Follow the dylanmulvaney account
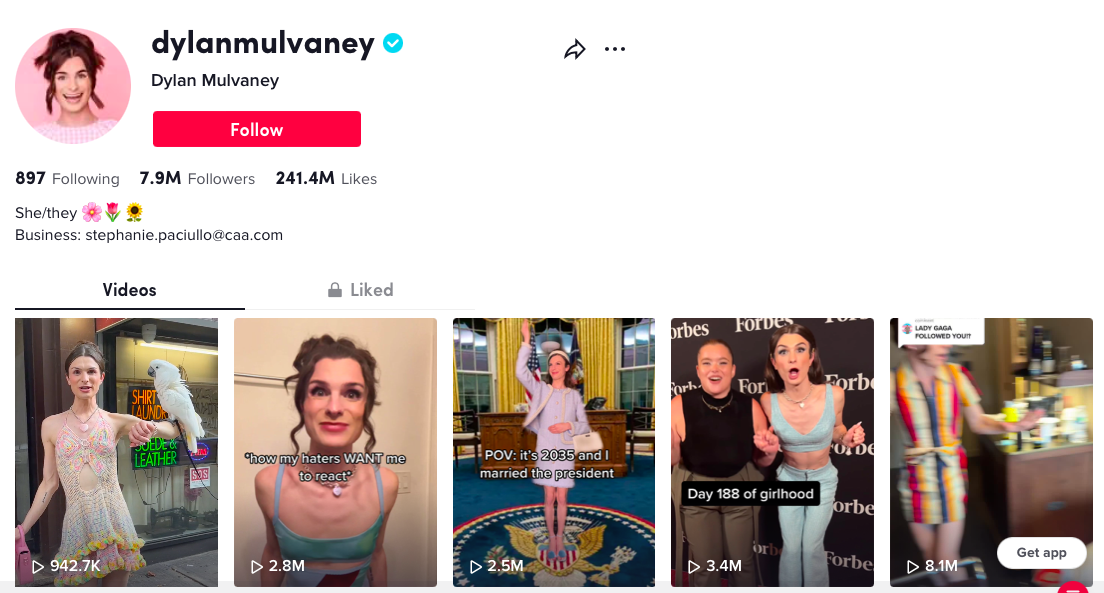 tap(257, 129)
